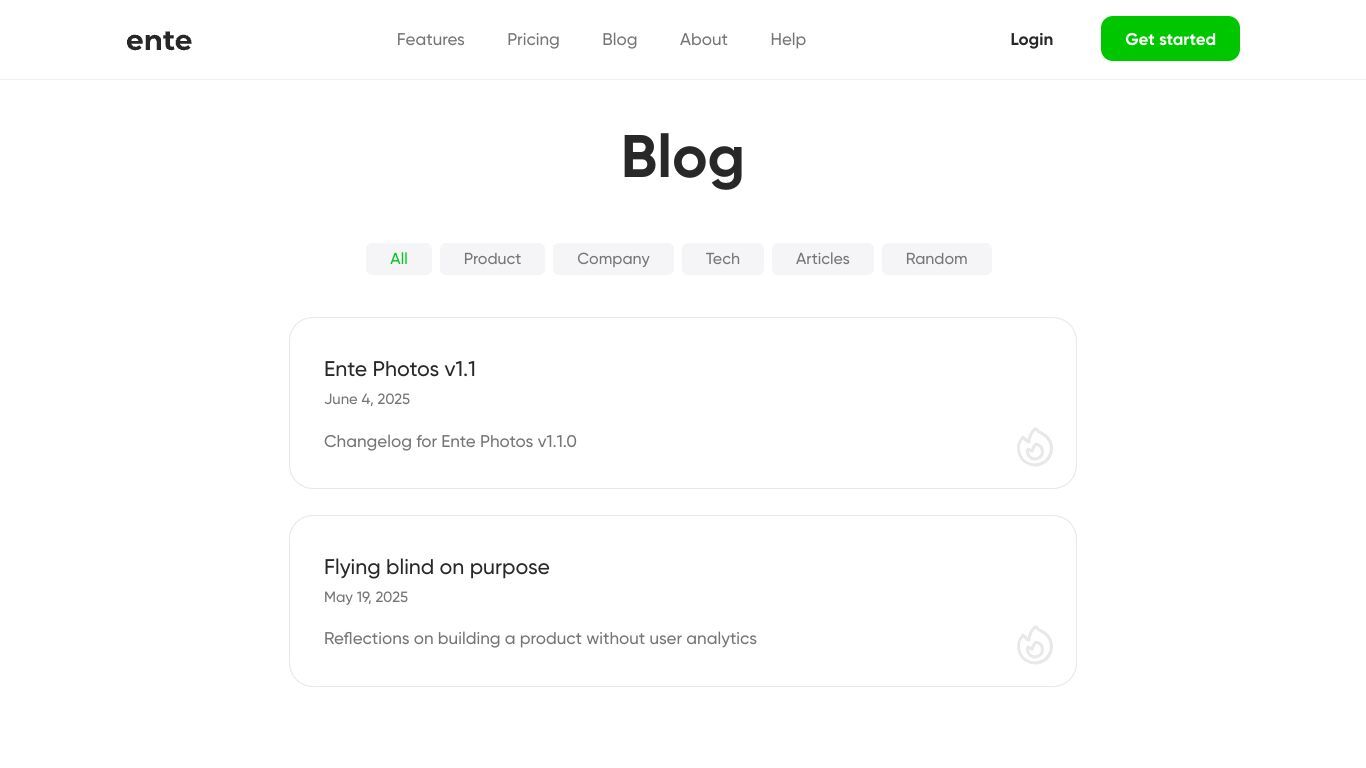
Task: Open the Features nav link
Action: pyautogui.click(x=430, y=39)
